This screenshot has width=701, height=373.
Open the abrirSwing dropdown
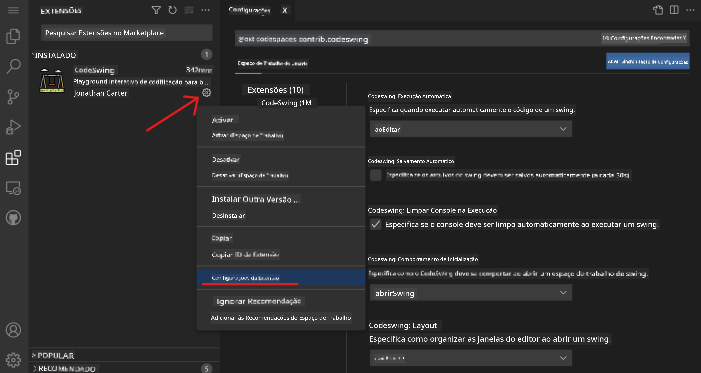point(471,293)
